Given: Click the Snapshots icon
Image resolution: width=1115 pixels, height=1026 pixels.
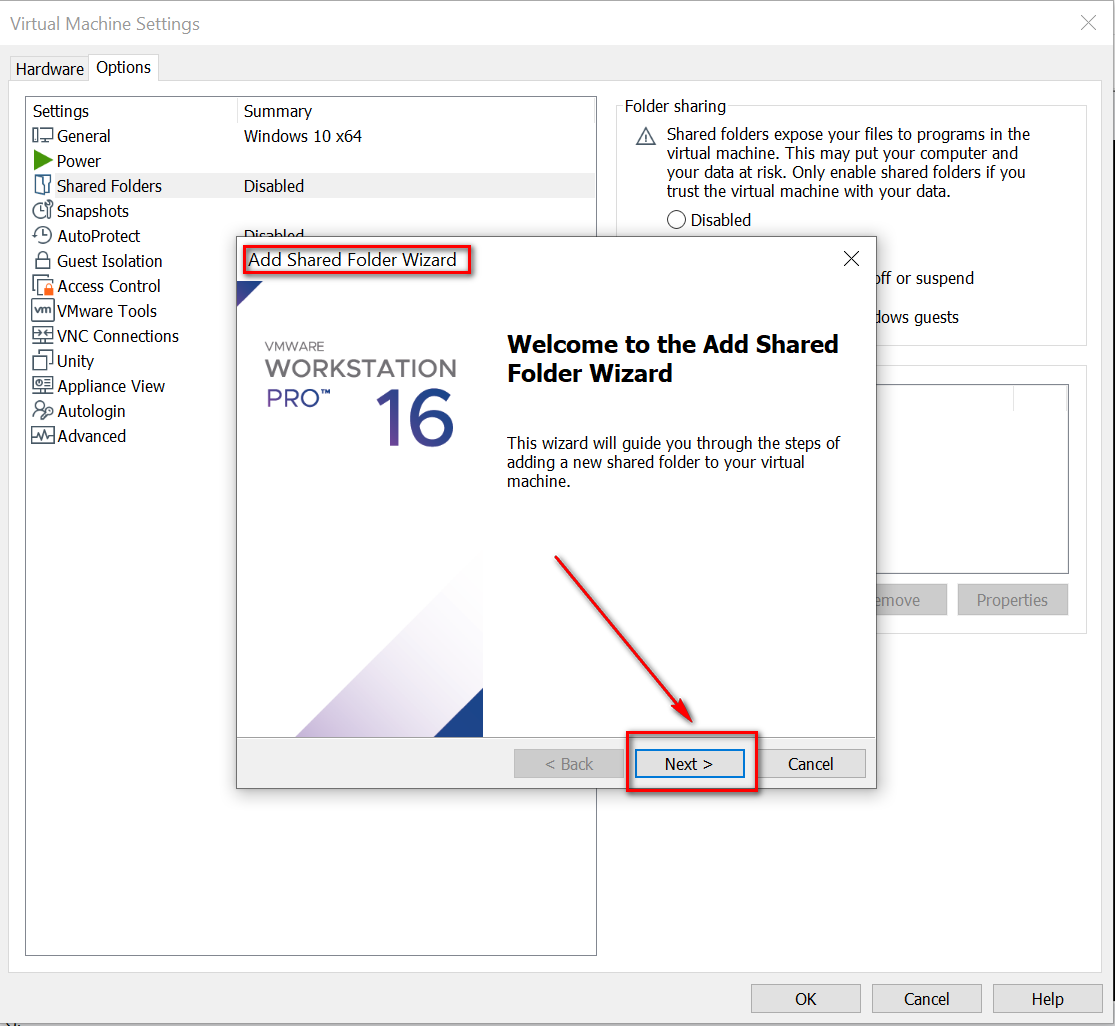Looking at the screenshot, I should [x=43, y=210].
